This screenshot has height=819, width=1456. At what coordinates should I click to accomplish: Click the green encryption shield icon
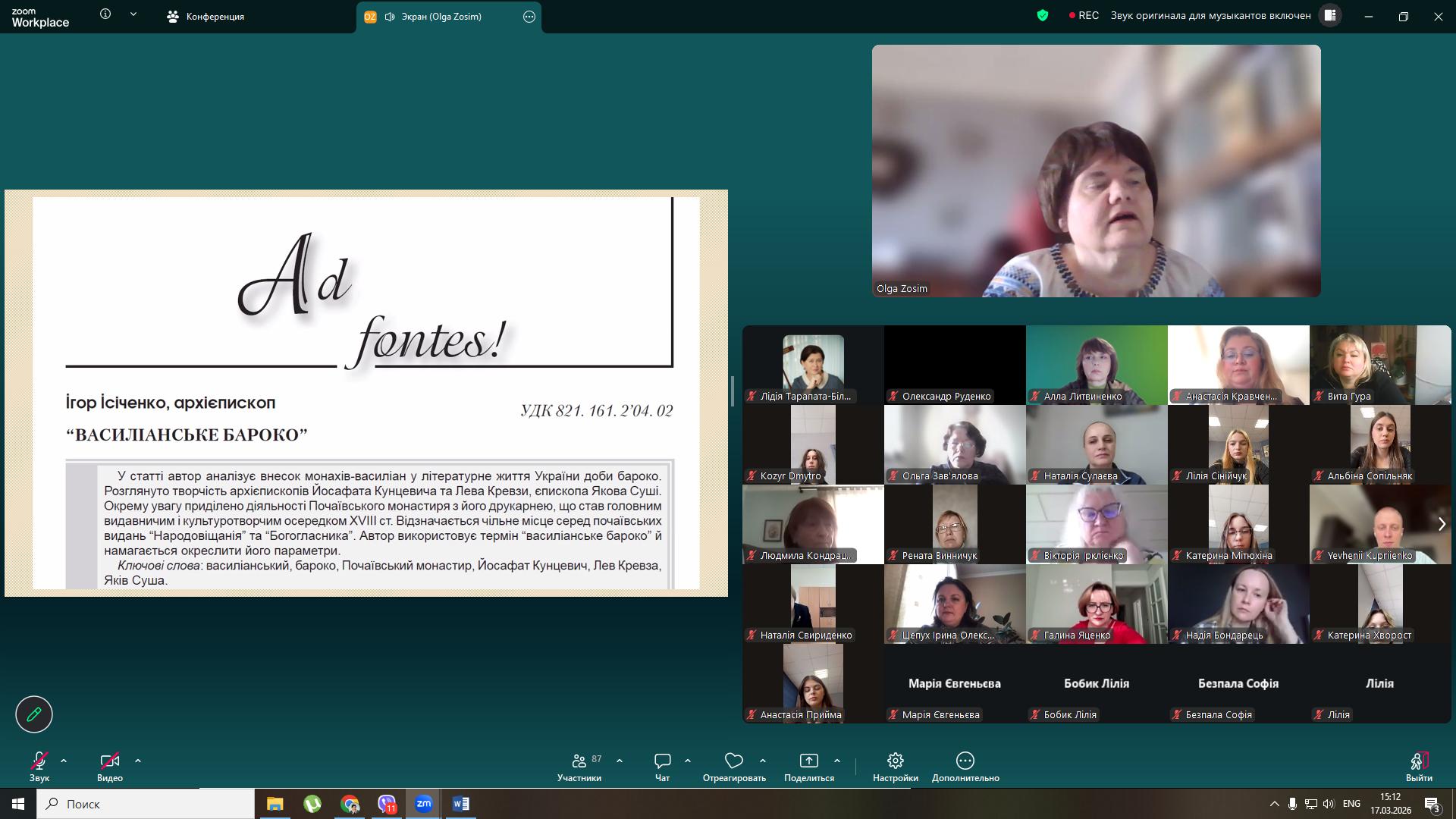tap(1043, 15)
